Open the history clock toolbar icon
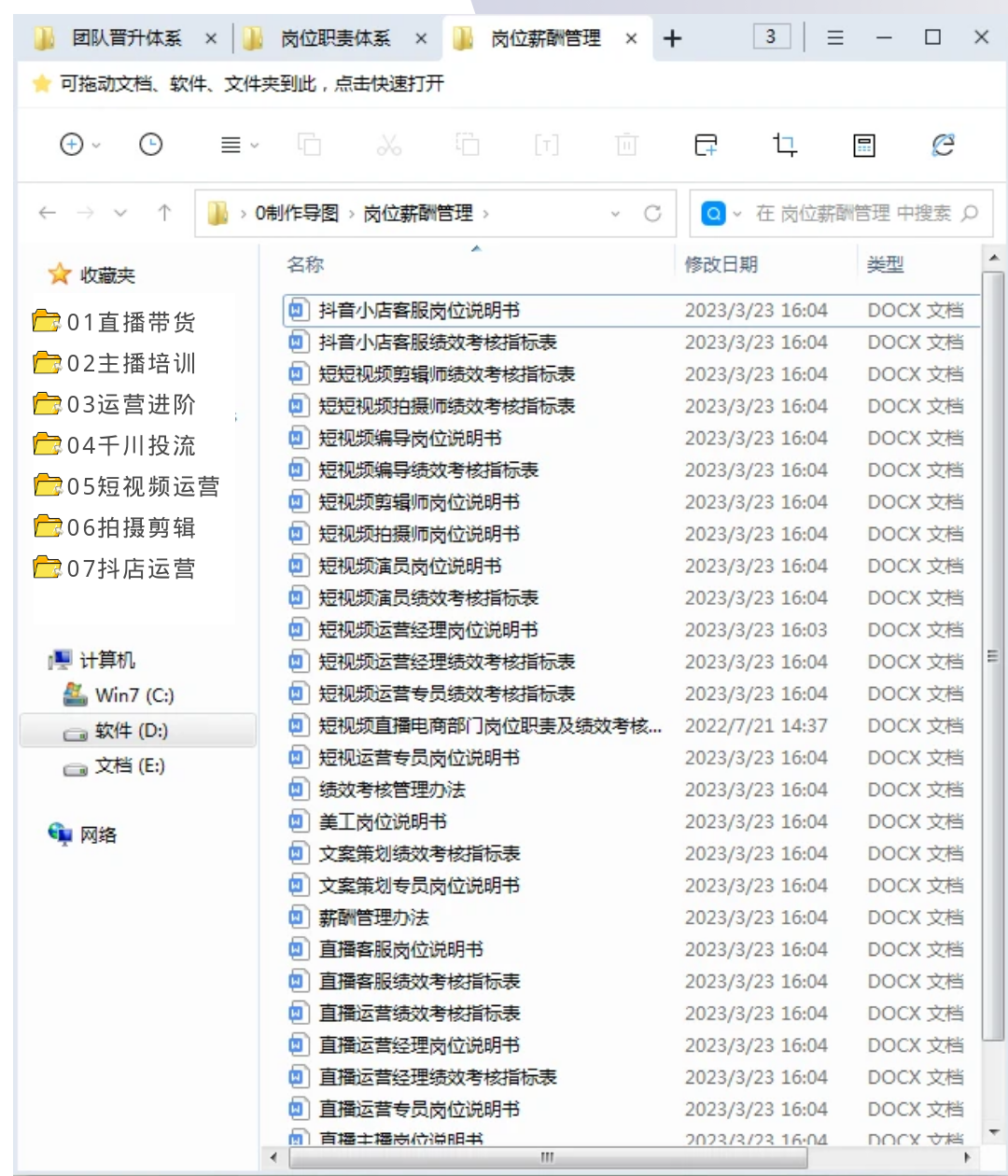 (x=150, y=145)
